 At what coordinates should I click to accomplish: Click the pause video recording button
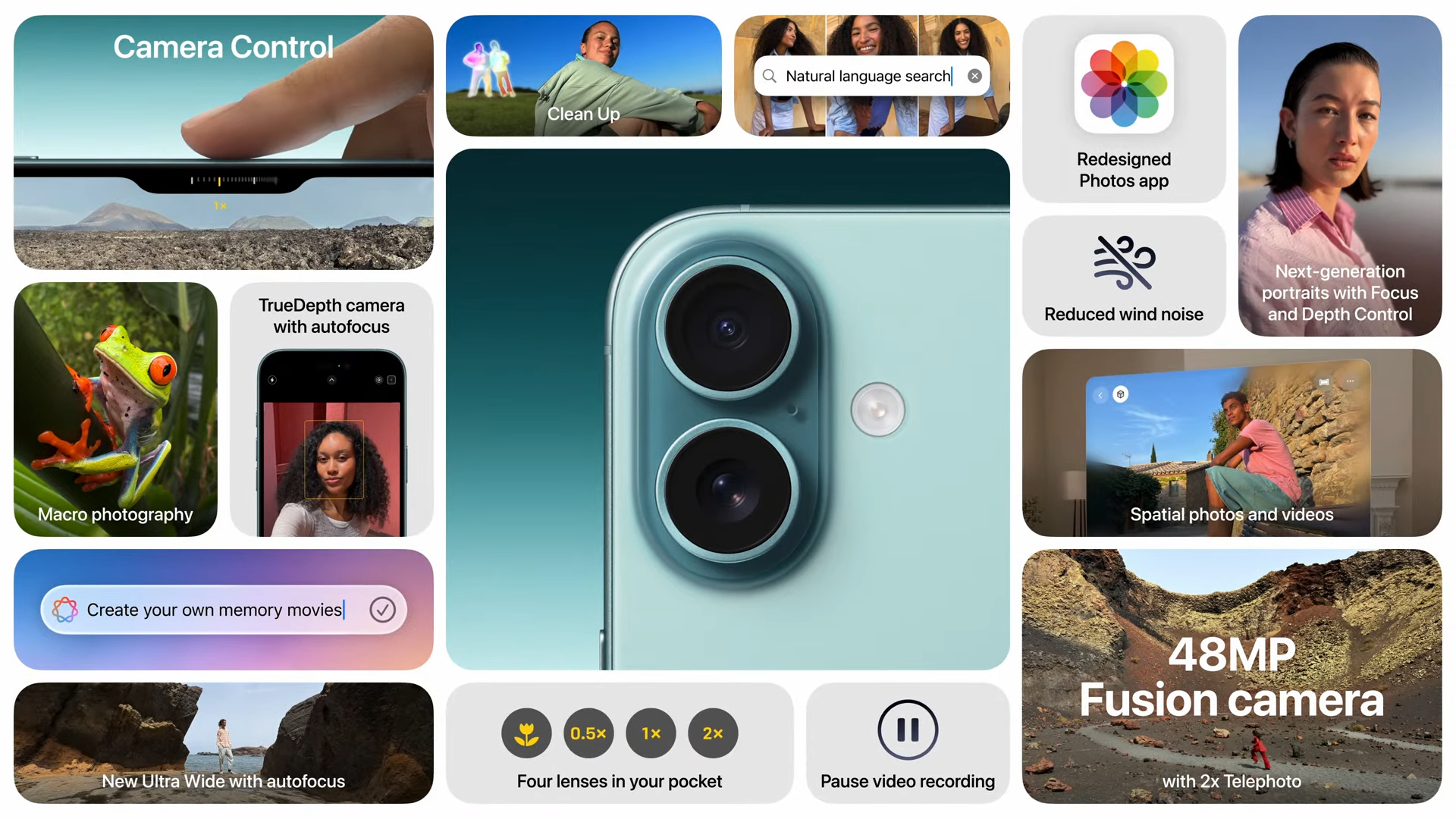click(x=907, y=731)
